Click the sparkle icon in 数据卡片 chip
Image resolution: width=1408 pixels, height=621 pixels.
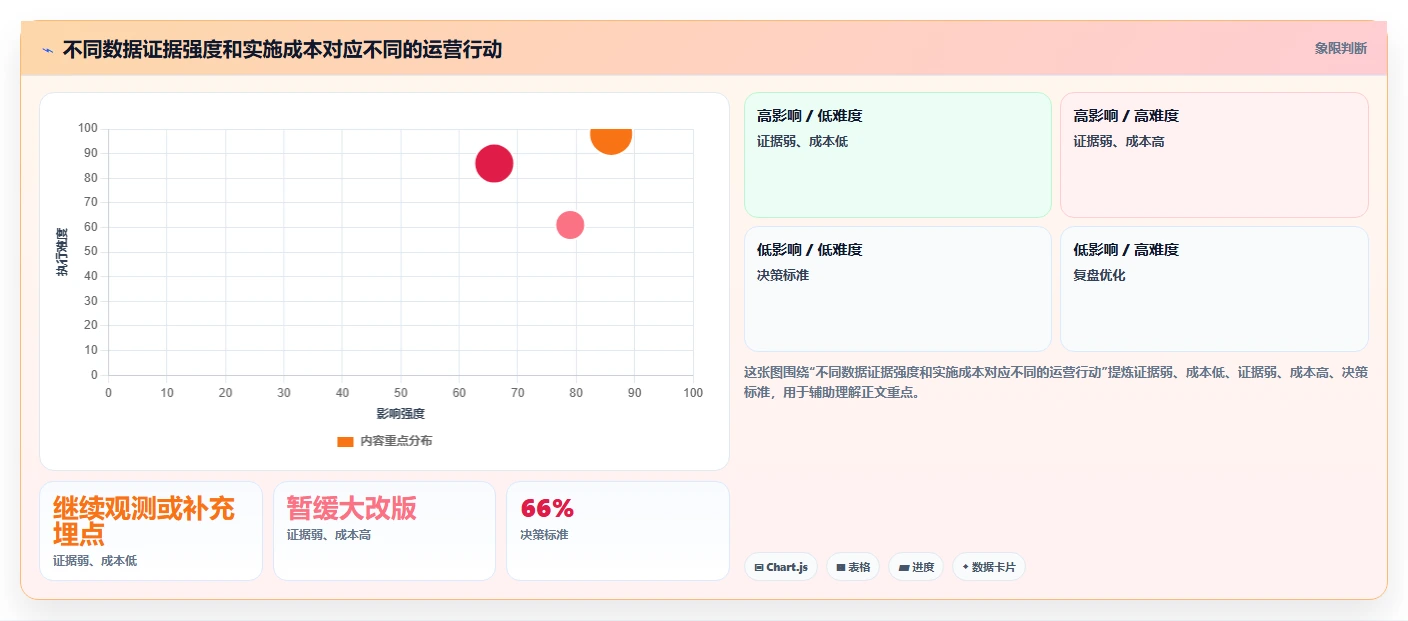(965, 567)
